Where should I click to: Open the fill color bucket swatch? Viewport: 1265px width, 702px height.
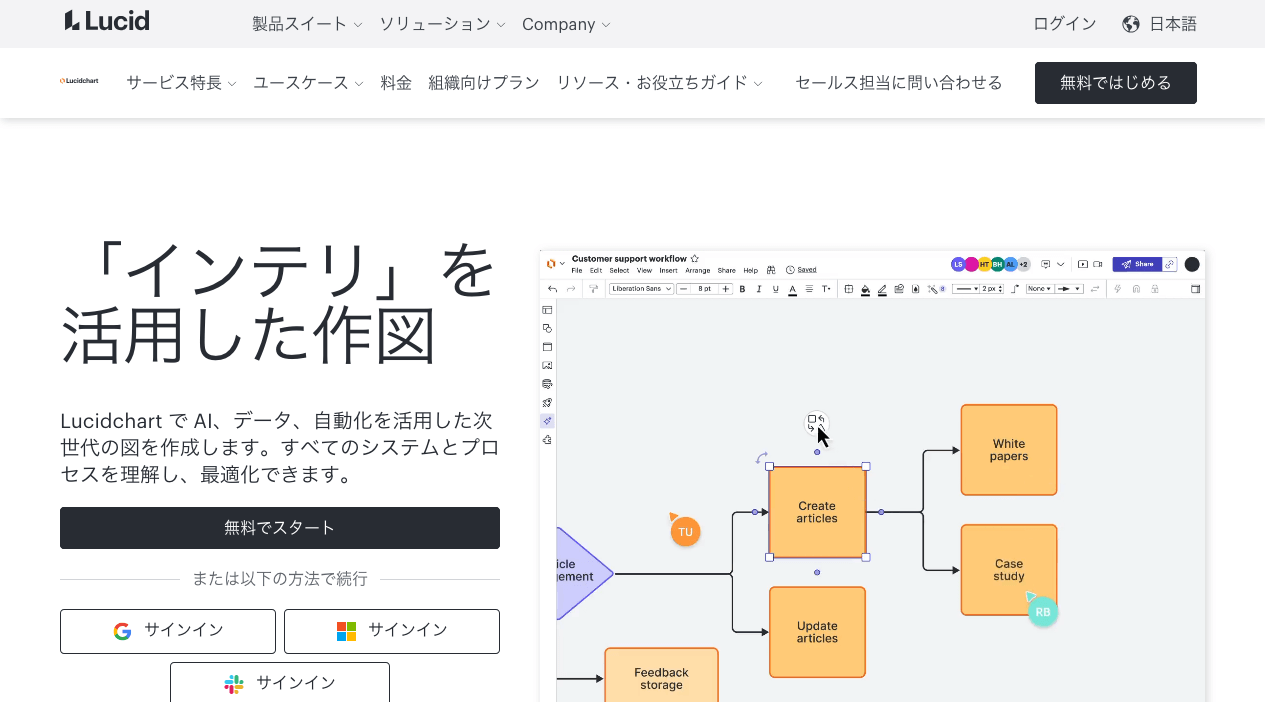tap(865, 289)
